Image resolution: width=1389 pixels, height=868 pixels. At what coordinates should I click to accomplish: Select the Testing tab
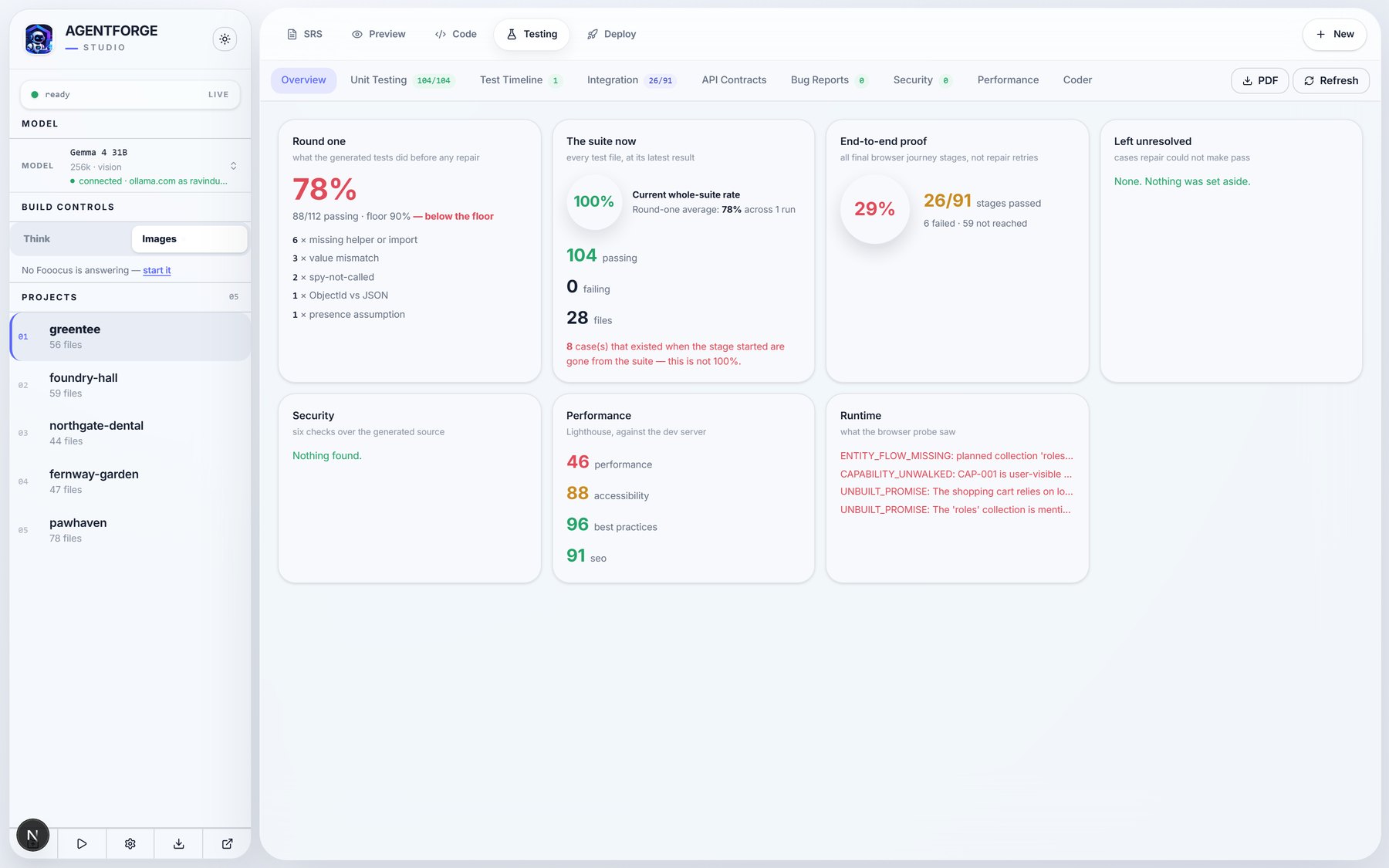[532, 34]
